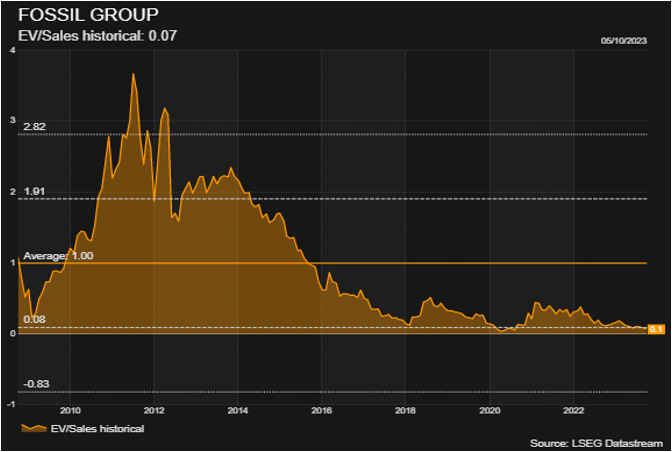Click the date label 05/10/2023
The height and width of the screenshot is (452, 672).
pos(624,41)
